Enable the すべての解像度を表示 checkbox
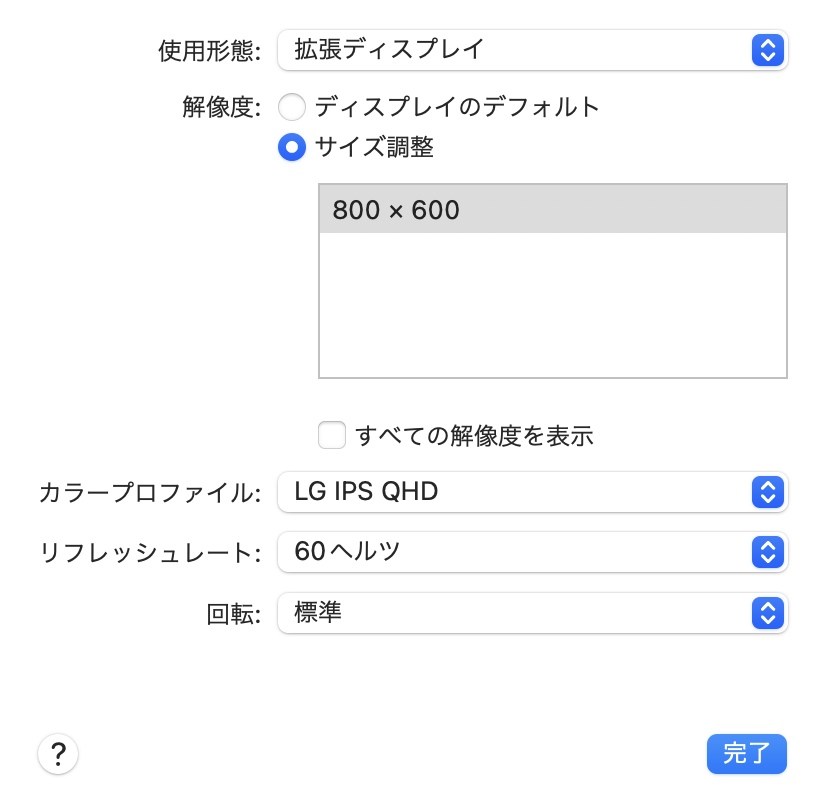 [x=332, y=436]
